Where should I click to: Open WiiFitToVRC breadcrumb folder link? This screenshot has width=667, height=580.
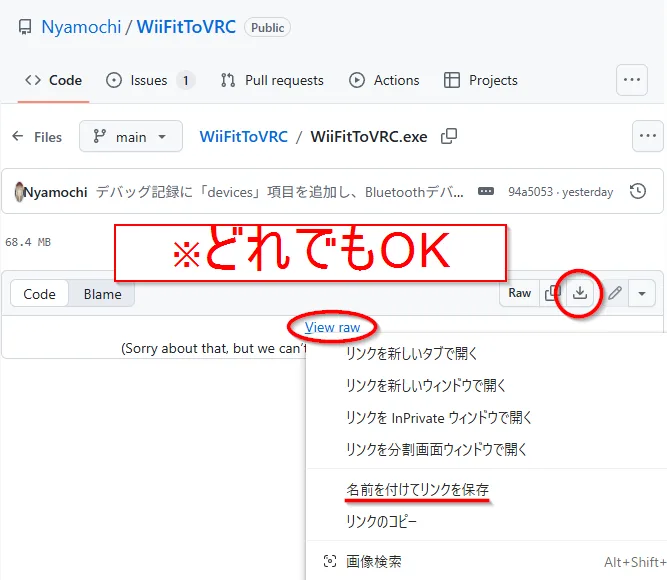244,137
